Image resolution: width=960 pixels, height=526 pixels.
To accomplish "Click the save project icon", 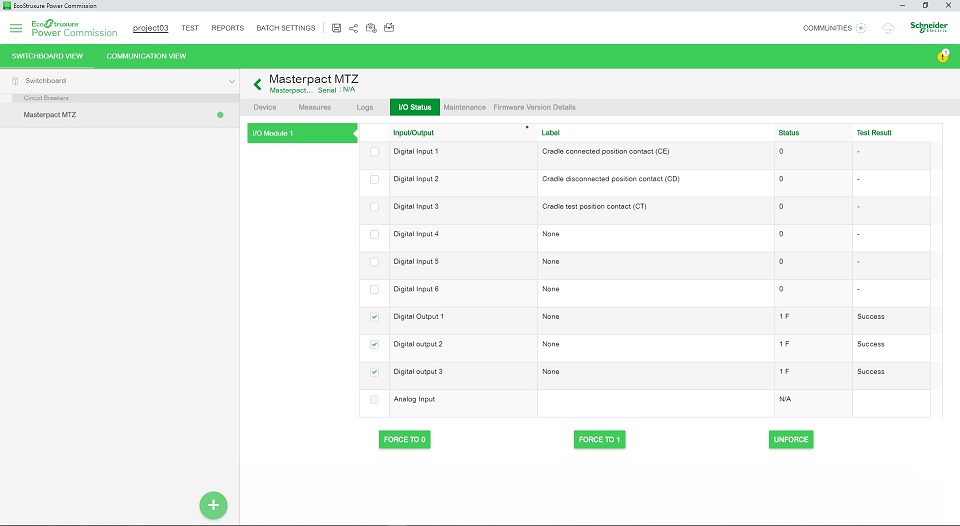I will 336,28.
